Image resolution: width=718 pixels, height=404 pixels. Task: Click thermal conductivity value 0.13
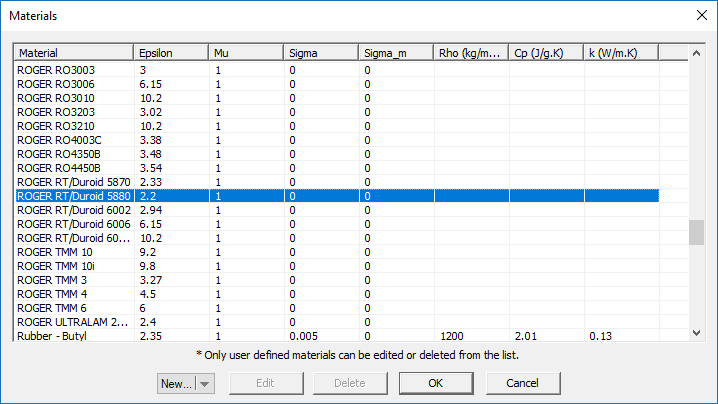(x=601, y=336)
